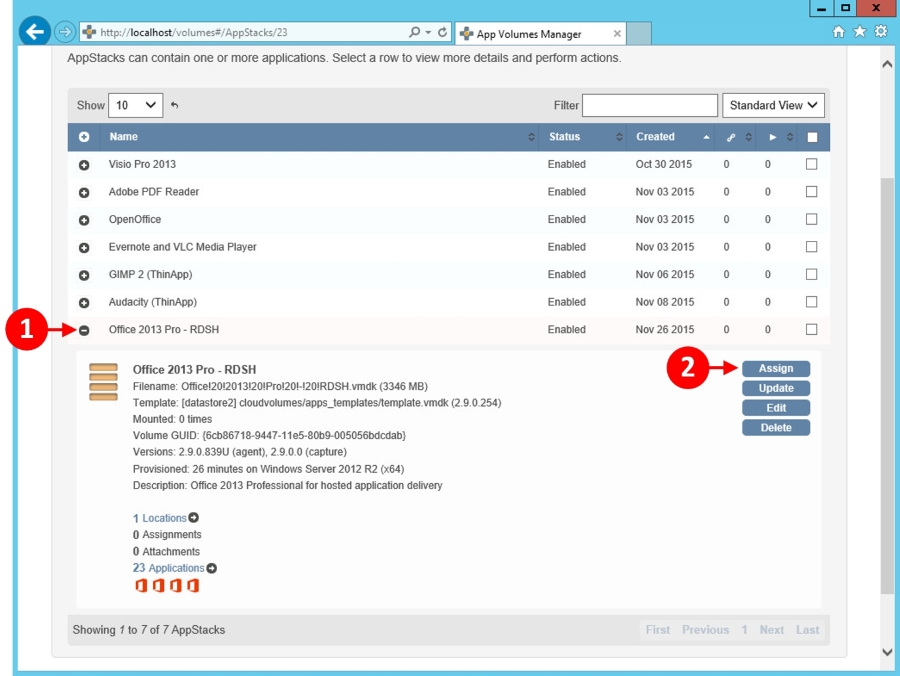Sort table by Name column header
This screenshot has width=900, height=676.
tap(319, 137)
